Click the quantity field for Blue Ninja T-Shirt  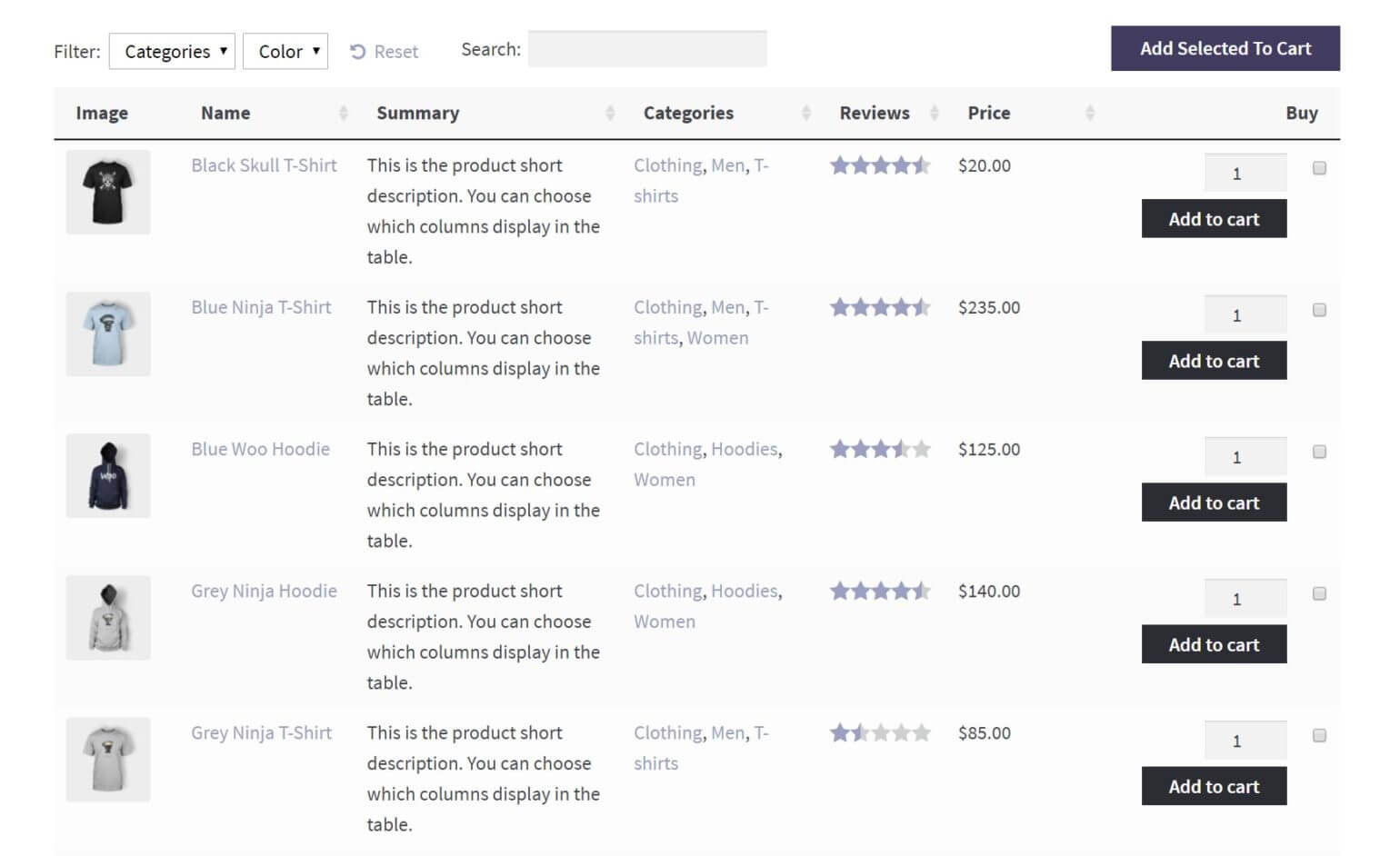pos(1245,314)
